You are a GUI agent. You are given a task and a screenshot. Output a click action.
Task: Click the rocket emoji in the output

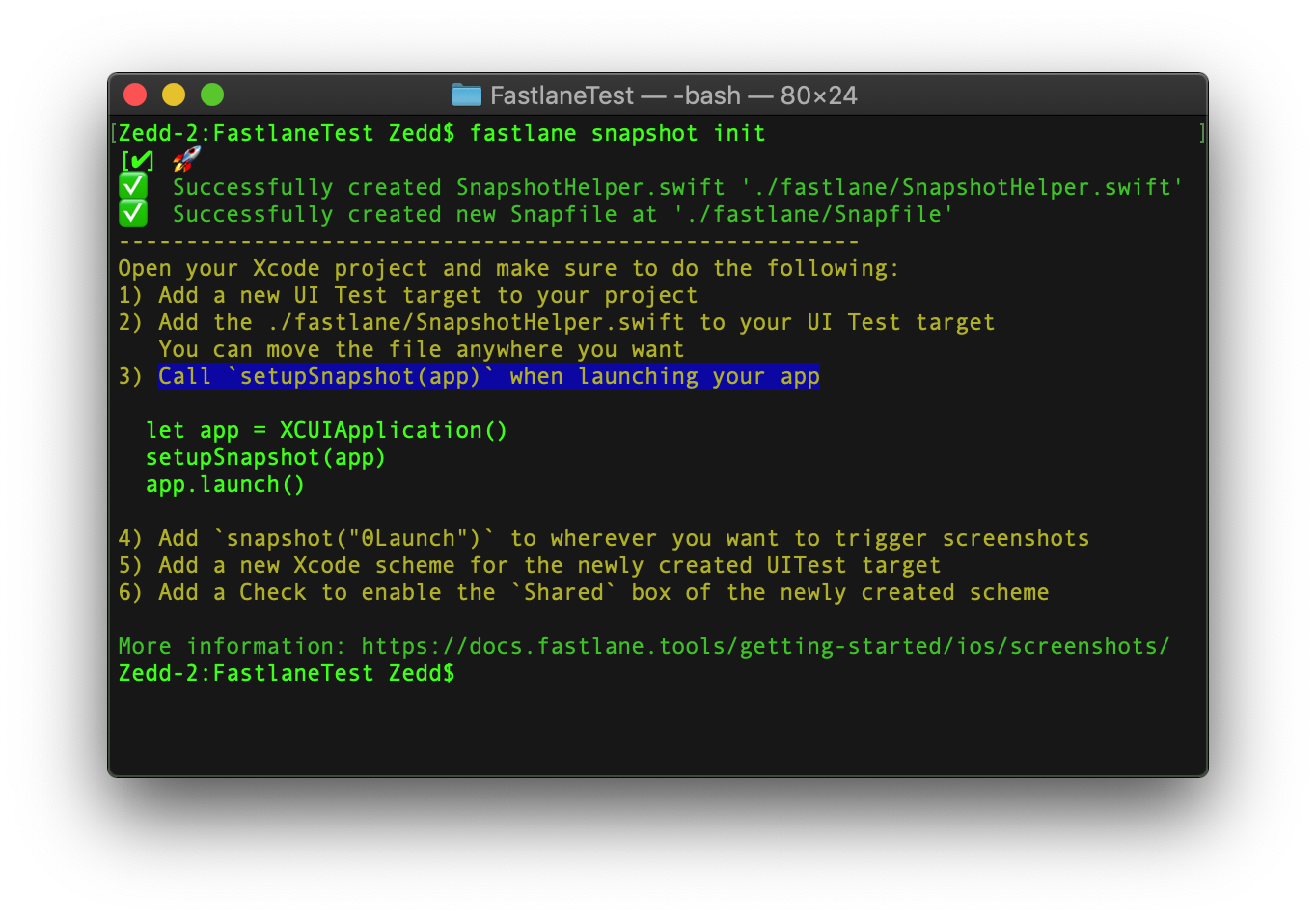186,159
